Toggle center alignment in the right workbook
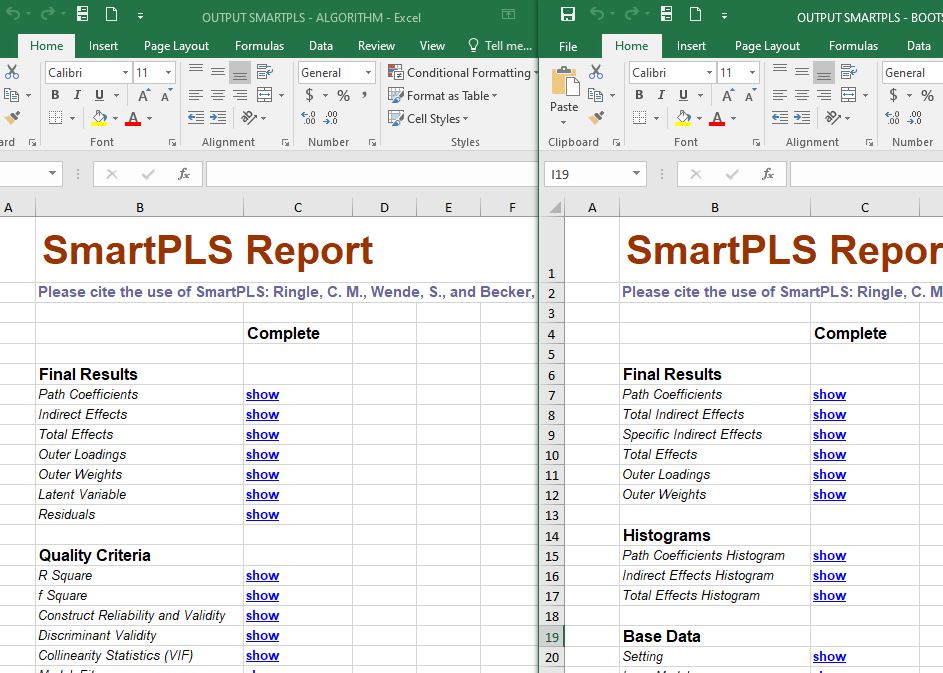Image resolution: width=943 pixels, height=673 pixels. coord(800,95)
